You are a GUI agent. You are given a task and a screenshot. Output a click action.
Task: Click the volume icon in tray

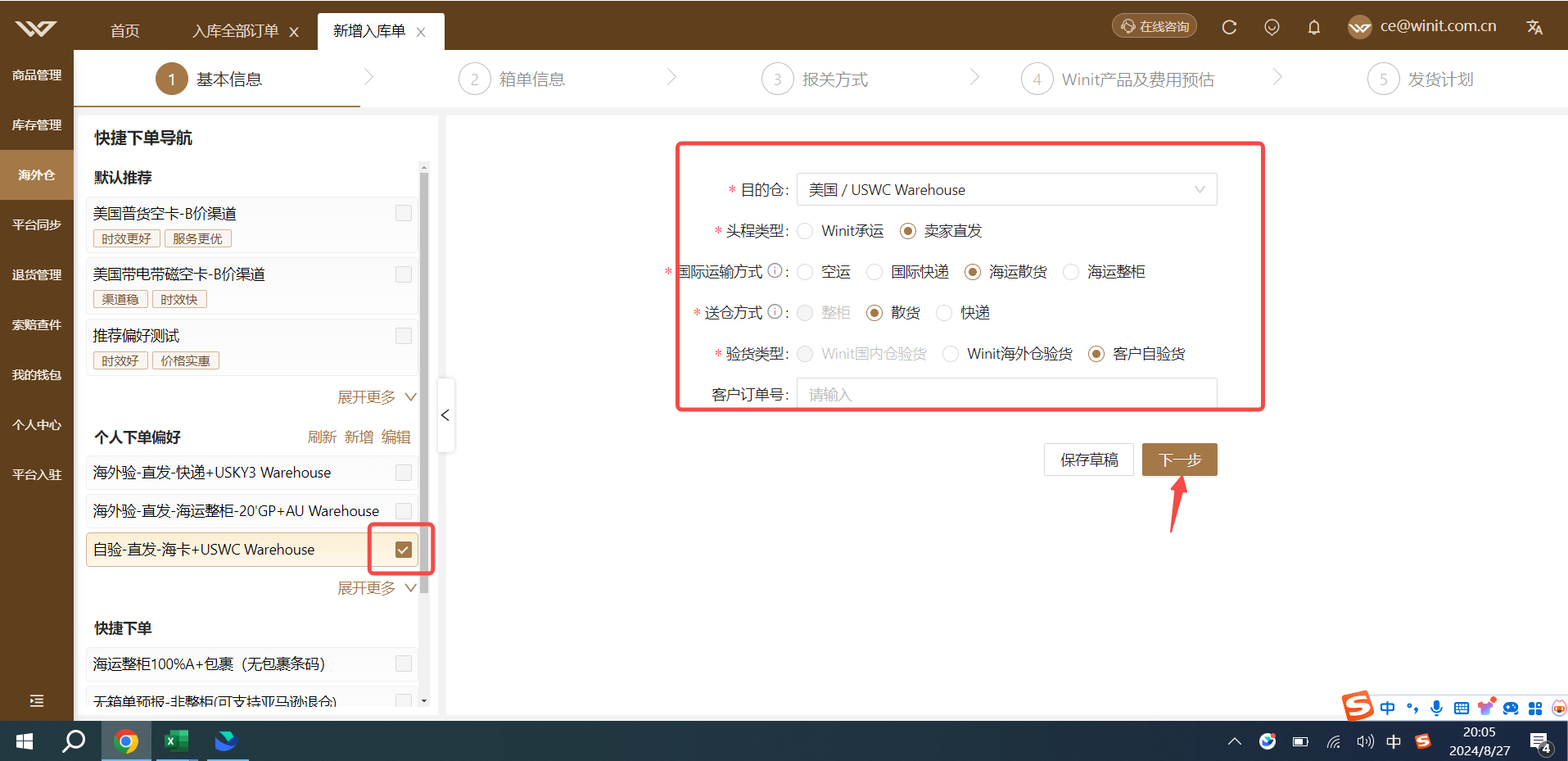pyautogui.click(x=1364, y=742)
